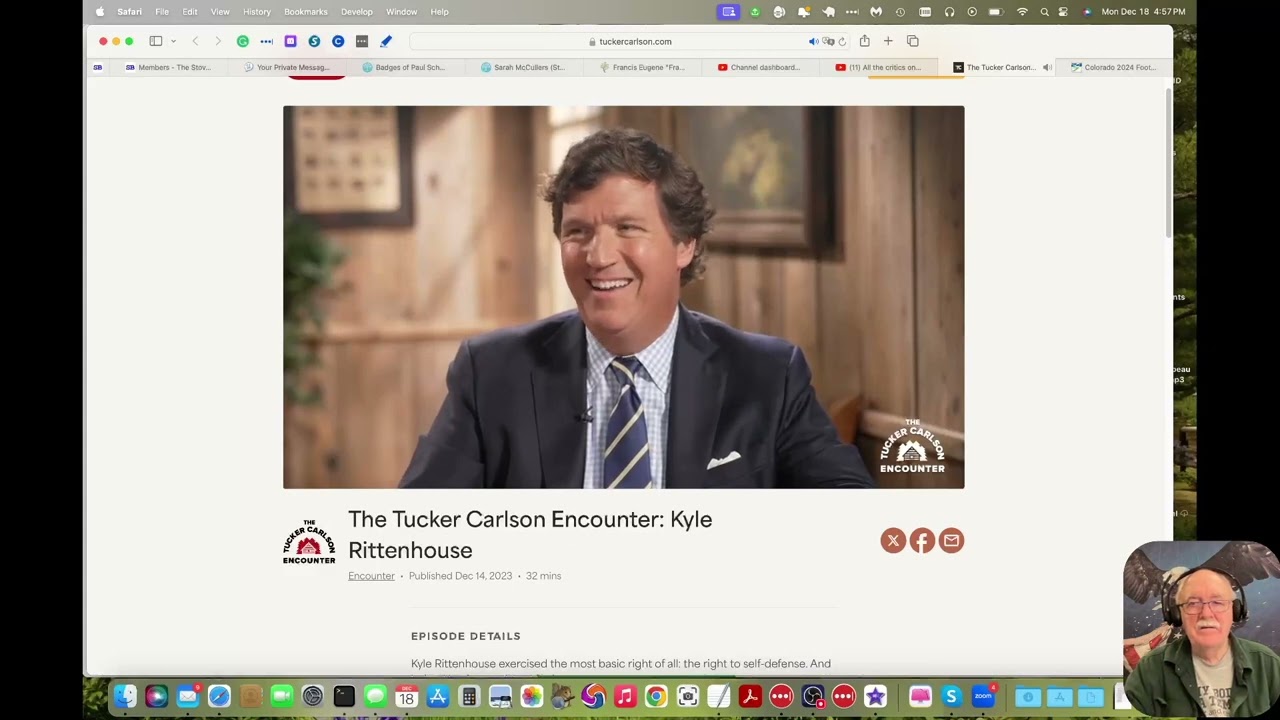The height and width of the screenshot is (720, 1280).
Task: Open Finder in the Dock
Action: pyautogui.click(x=125, y=697)
